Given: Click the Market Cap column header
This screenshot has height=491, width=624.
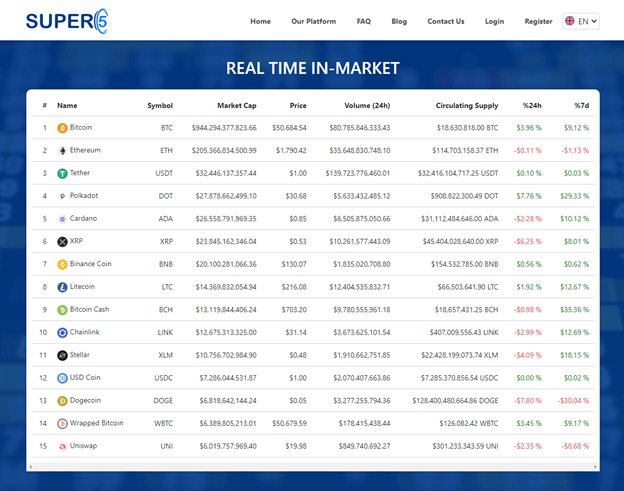Looking at the screenshot, I should point(237,105).
